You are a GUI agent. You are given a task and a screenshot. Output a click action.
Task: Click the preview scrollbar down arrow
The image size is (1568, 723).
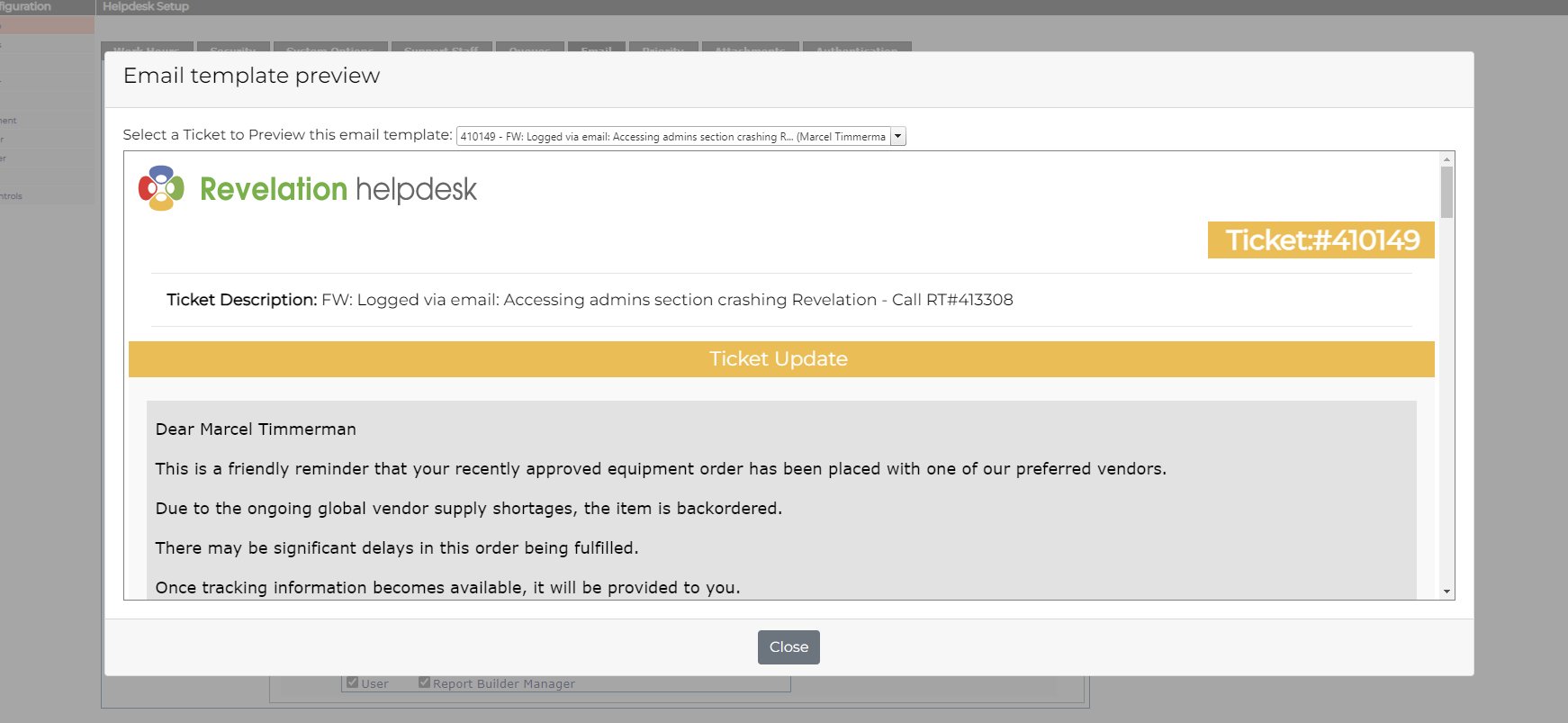pos(1446,592)
